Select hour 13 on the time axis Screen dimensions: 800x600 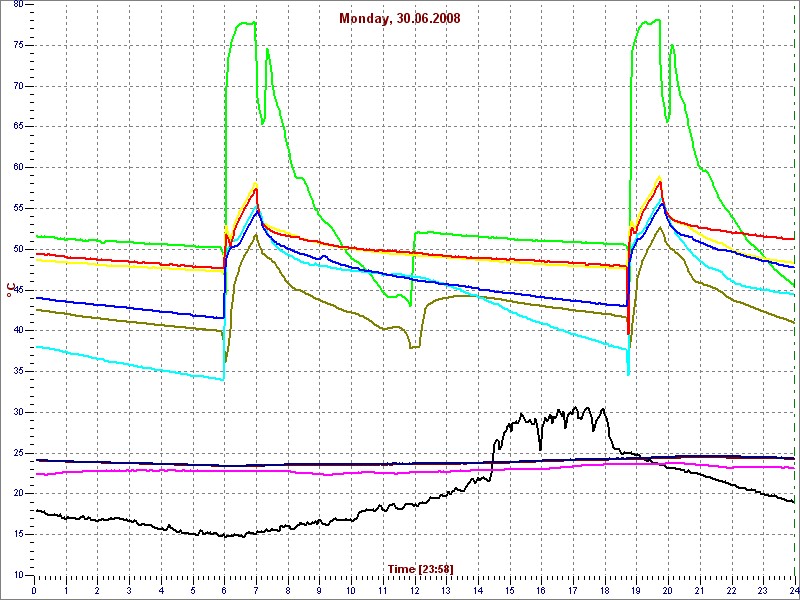(446, 590)
